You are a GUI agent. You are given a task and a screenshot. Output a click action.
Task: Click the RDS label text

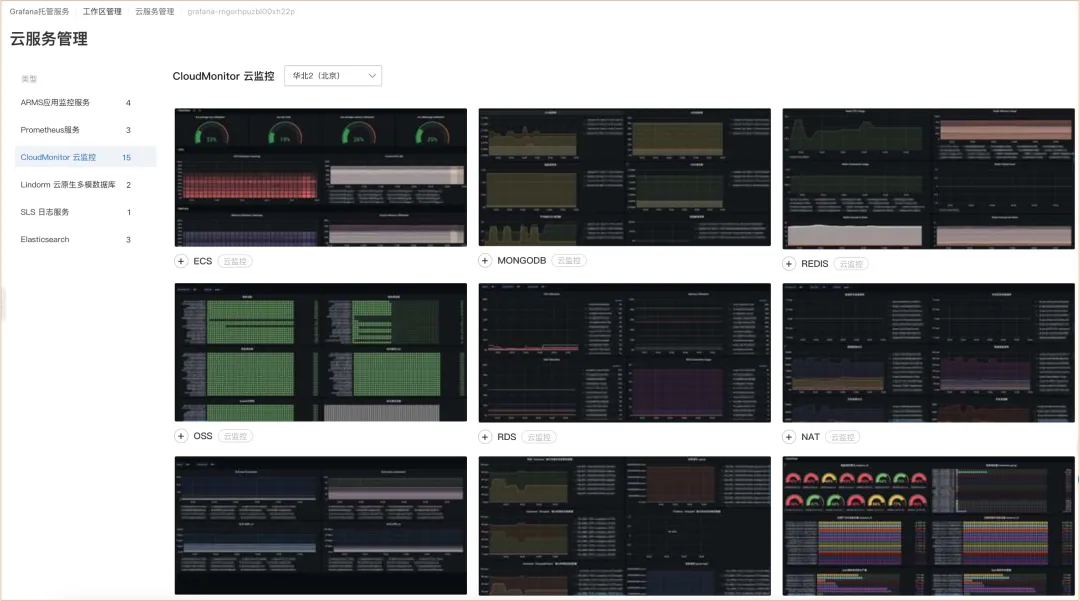pos(506,437)
